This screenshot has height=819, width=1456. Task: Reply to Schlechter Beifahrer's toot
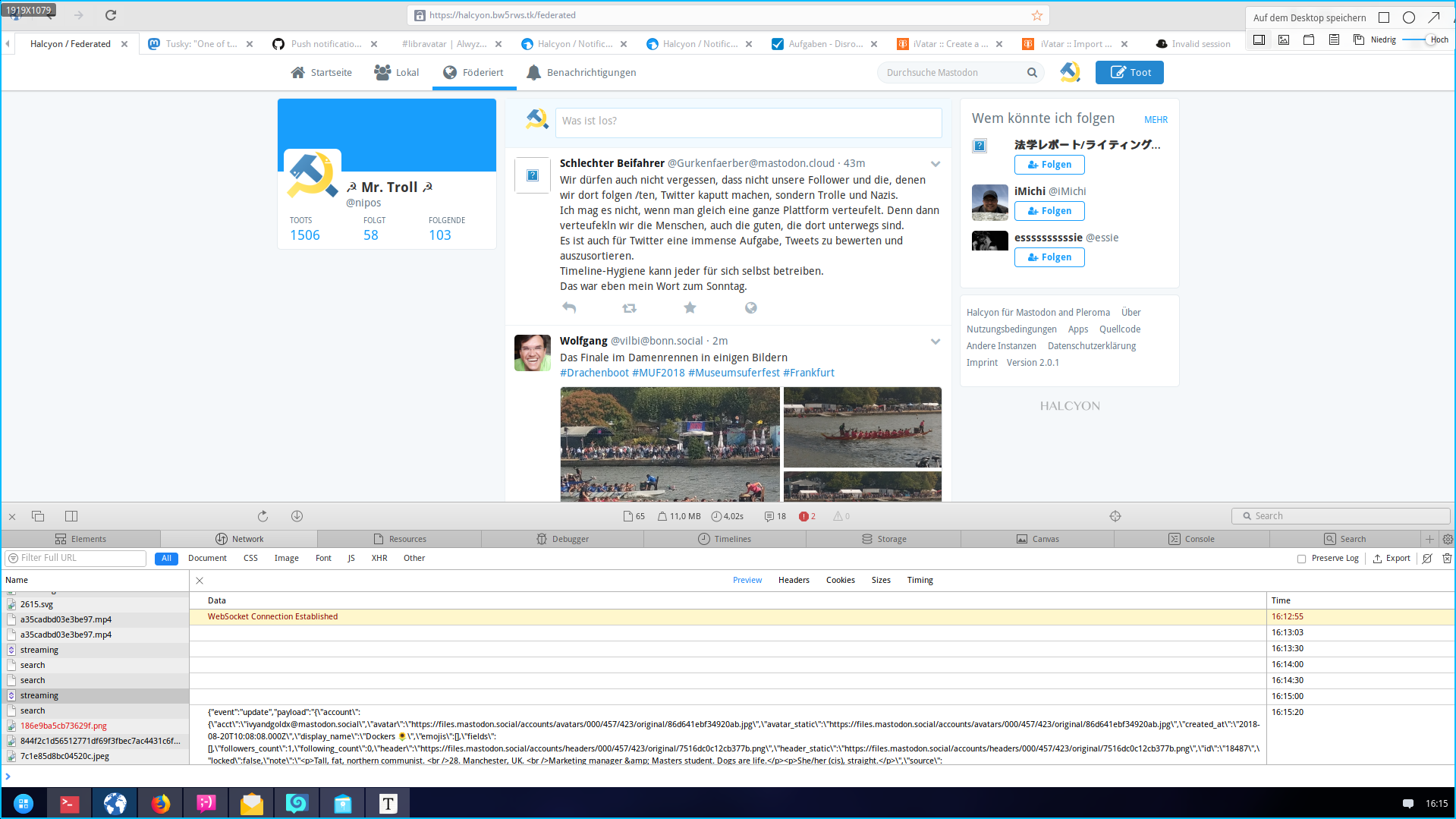tap(569, 307)
